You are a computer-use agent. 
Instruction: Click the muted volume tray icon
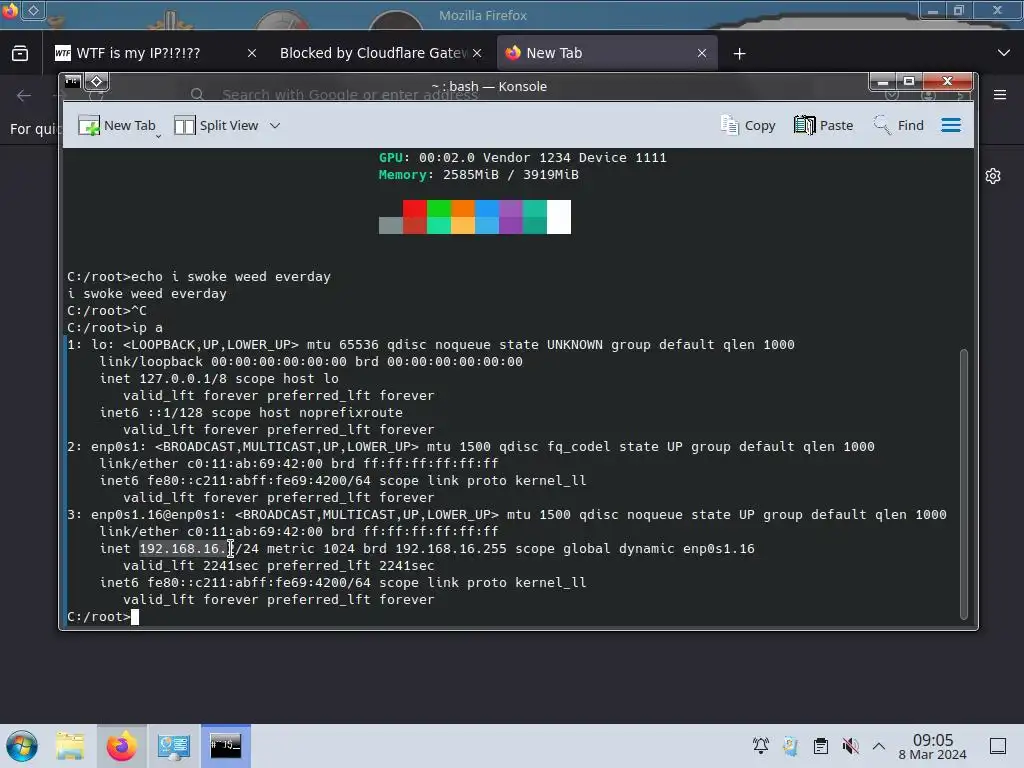pyautogui.click(x=850, y=746)
